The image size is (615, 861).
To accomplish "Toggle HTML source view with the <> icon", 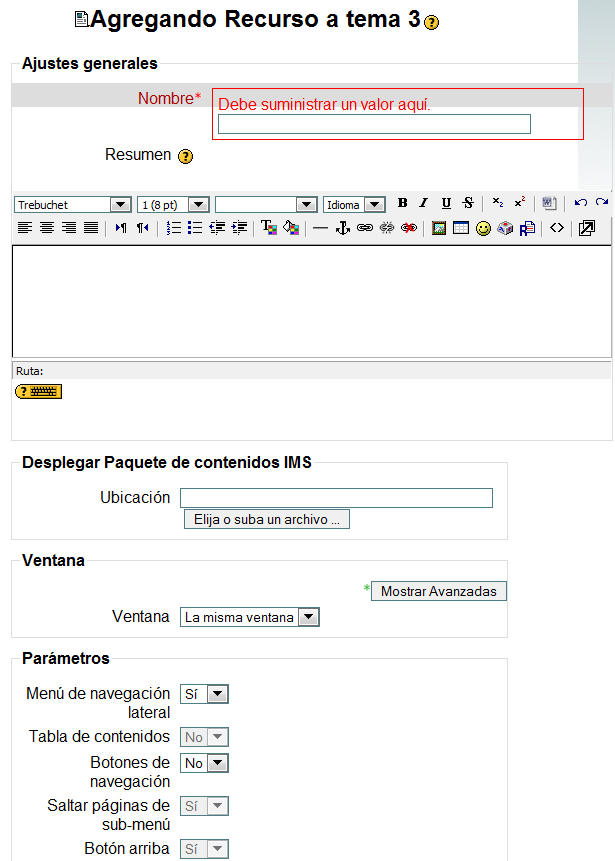I will (x=557, y=228).
